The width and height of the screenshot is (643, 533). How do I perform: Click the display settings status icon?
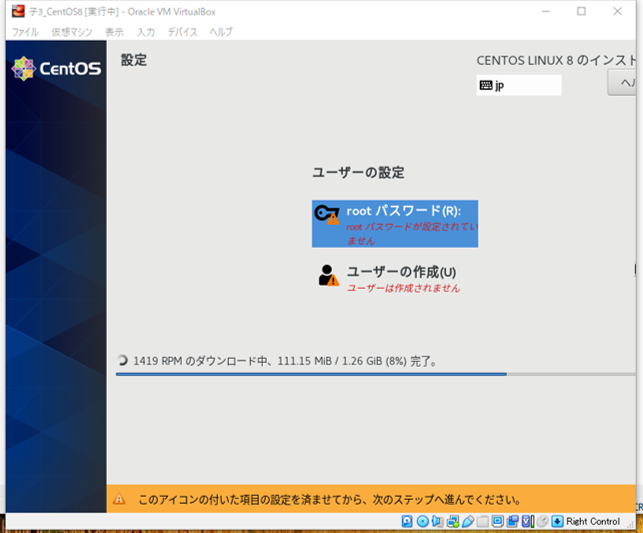point(498,521)
